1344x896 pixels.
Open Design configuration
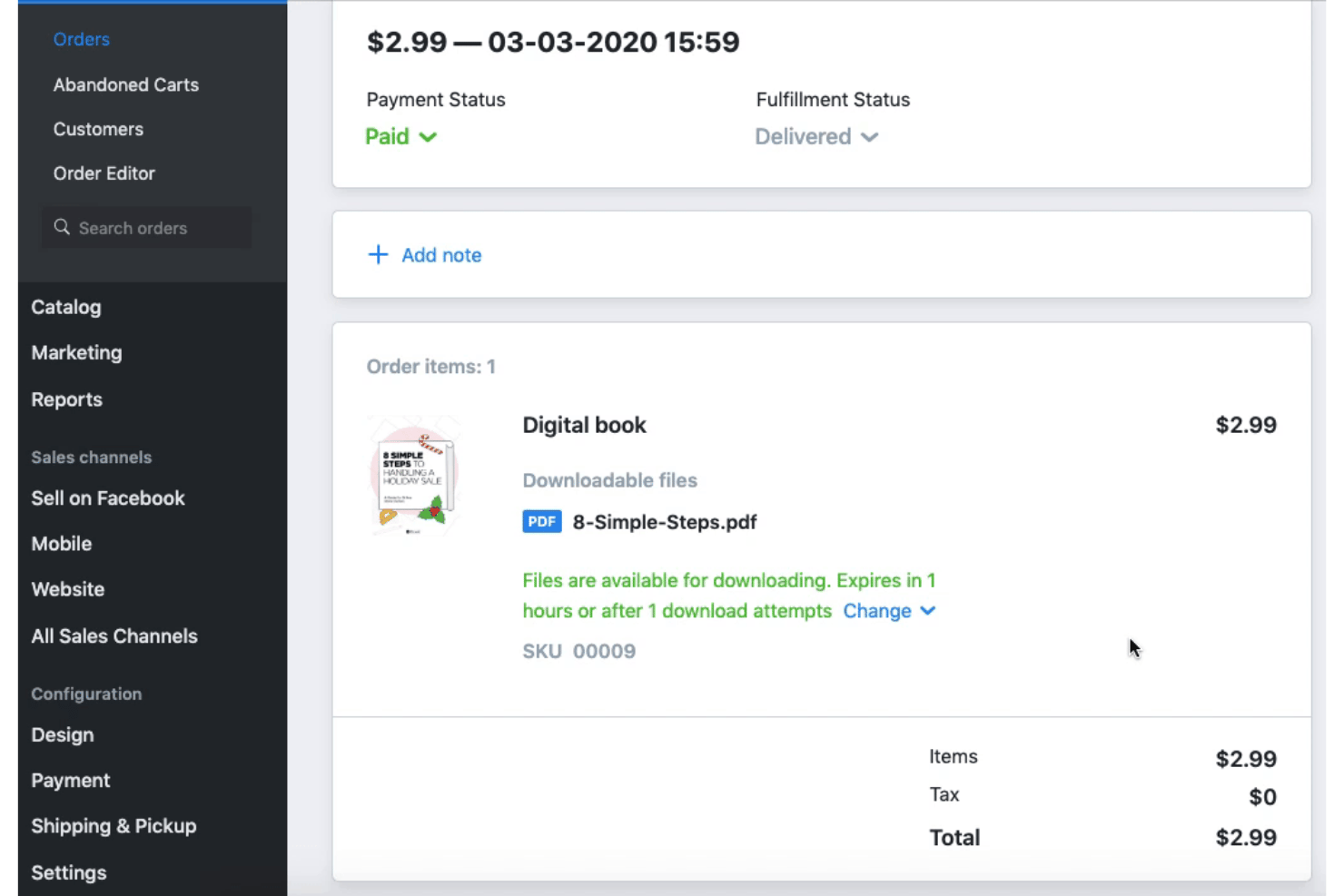coord(63,735)
